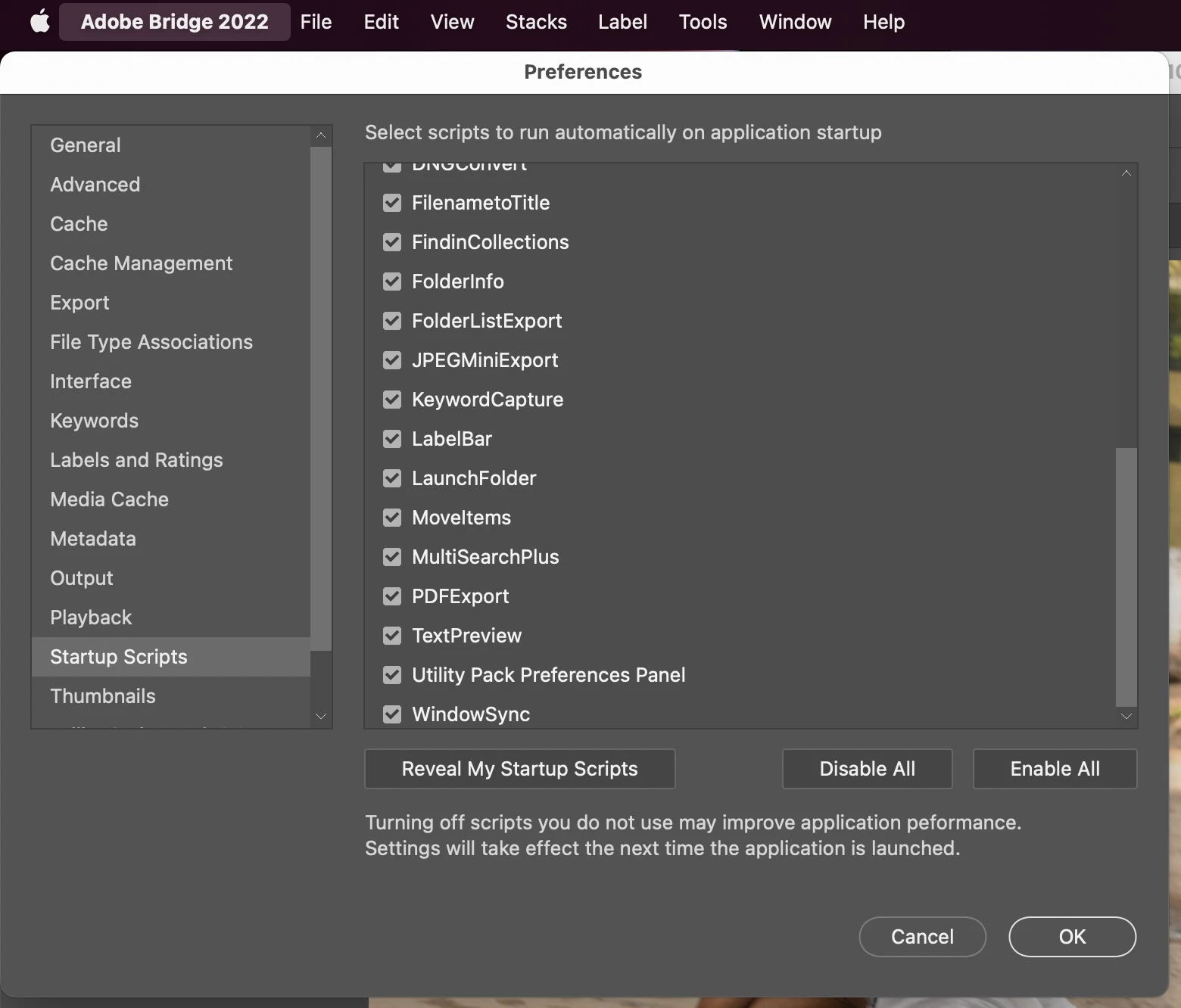
Task: Select Labels and Ratings preferences
Action: (171, 460)
